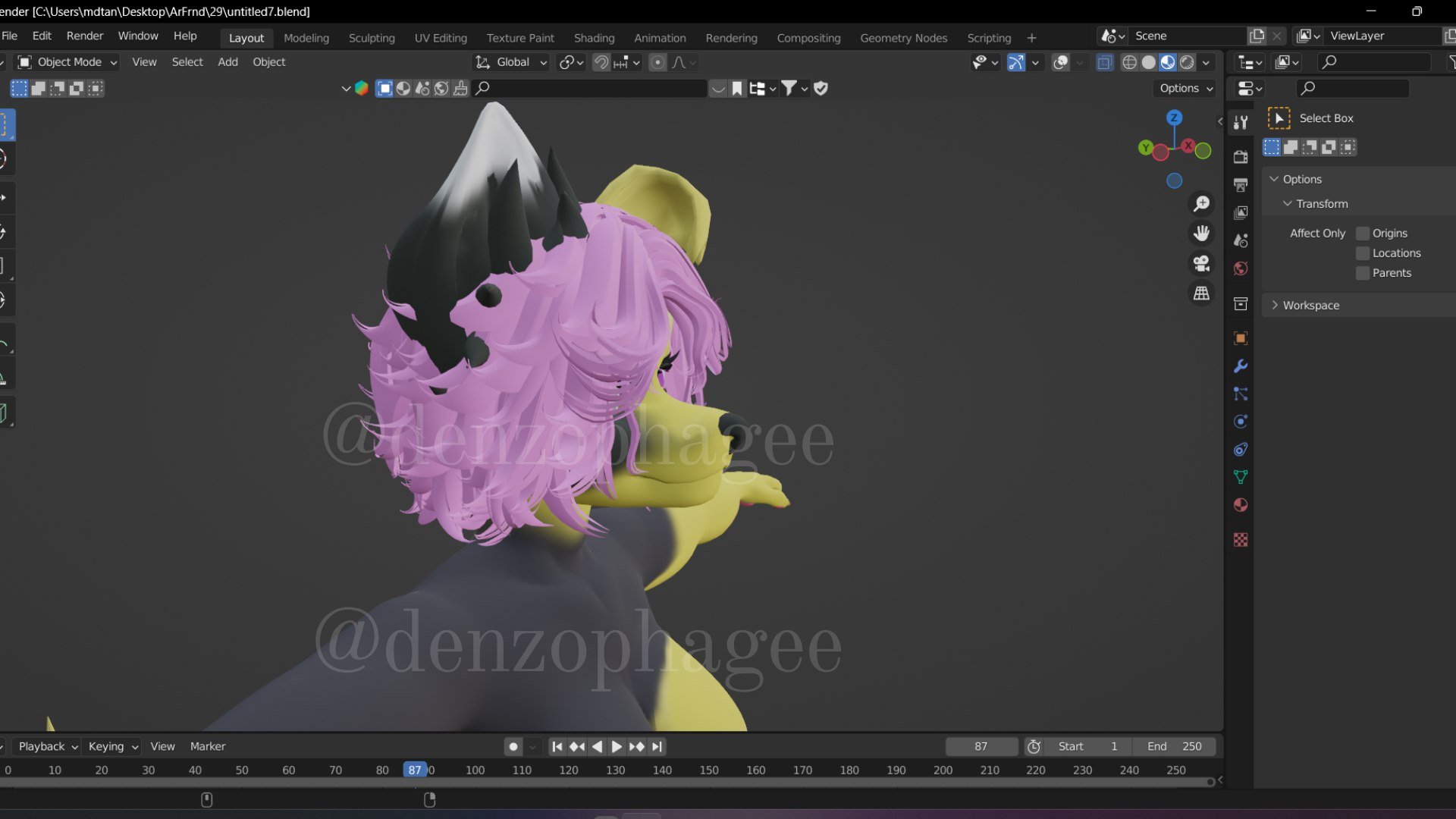
Task: Expand the Workspace panel
Action: tap(1310, 306)
